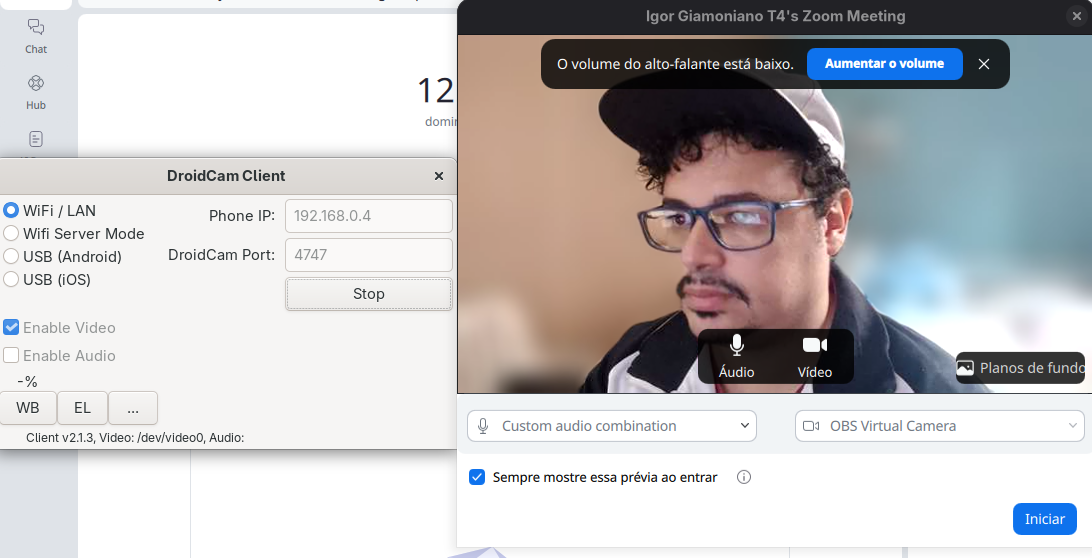Image resolution: width=1092 pixels, height=558 pixels.
Task: Click Aumentar o volume button
Action: [x=884, y=63]
